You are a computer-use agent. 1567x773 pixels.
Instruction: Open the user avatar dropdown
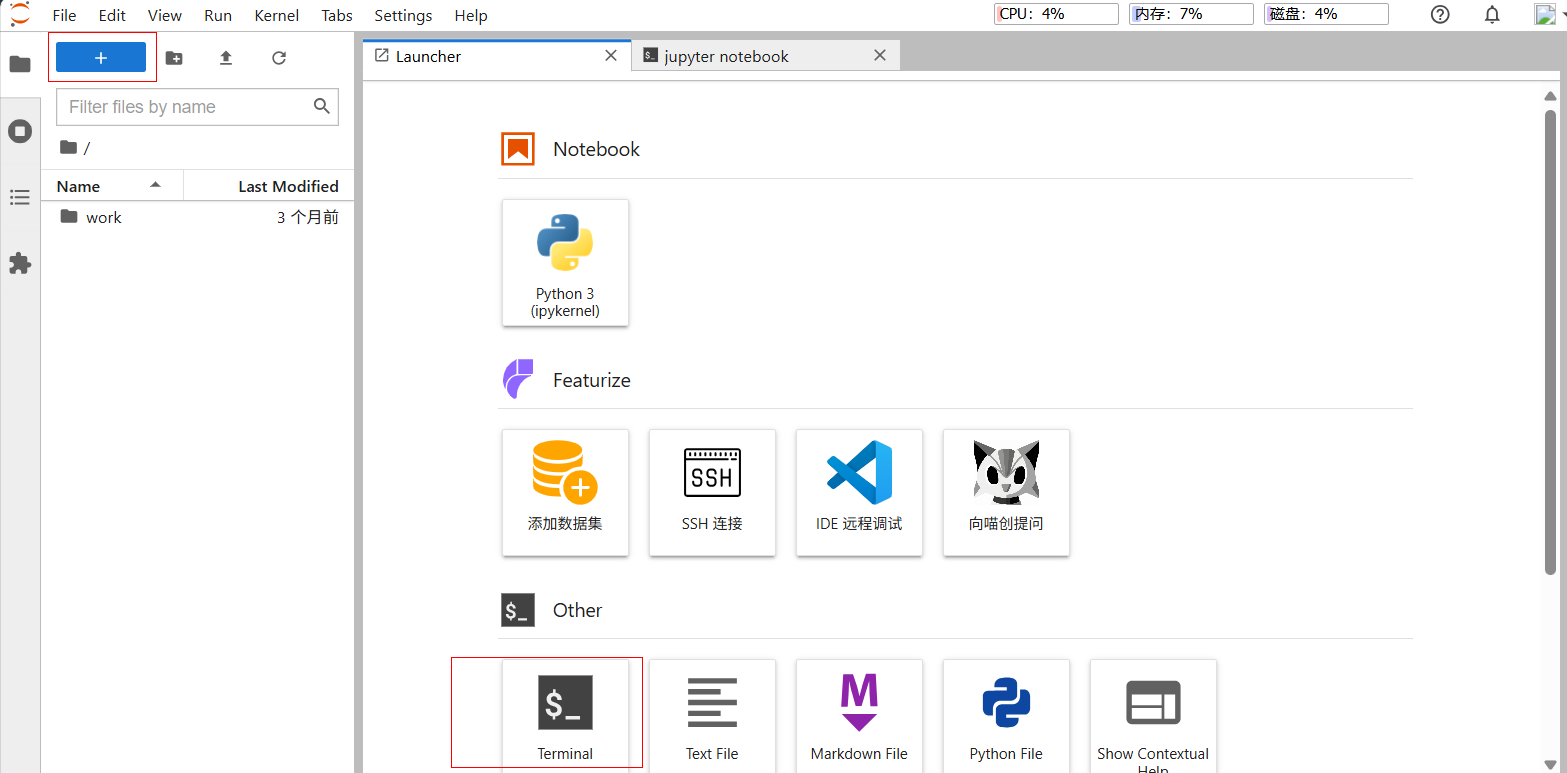click(1549, 14)
